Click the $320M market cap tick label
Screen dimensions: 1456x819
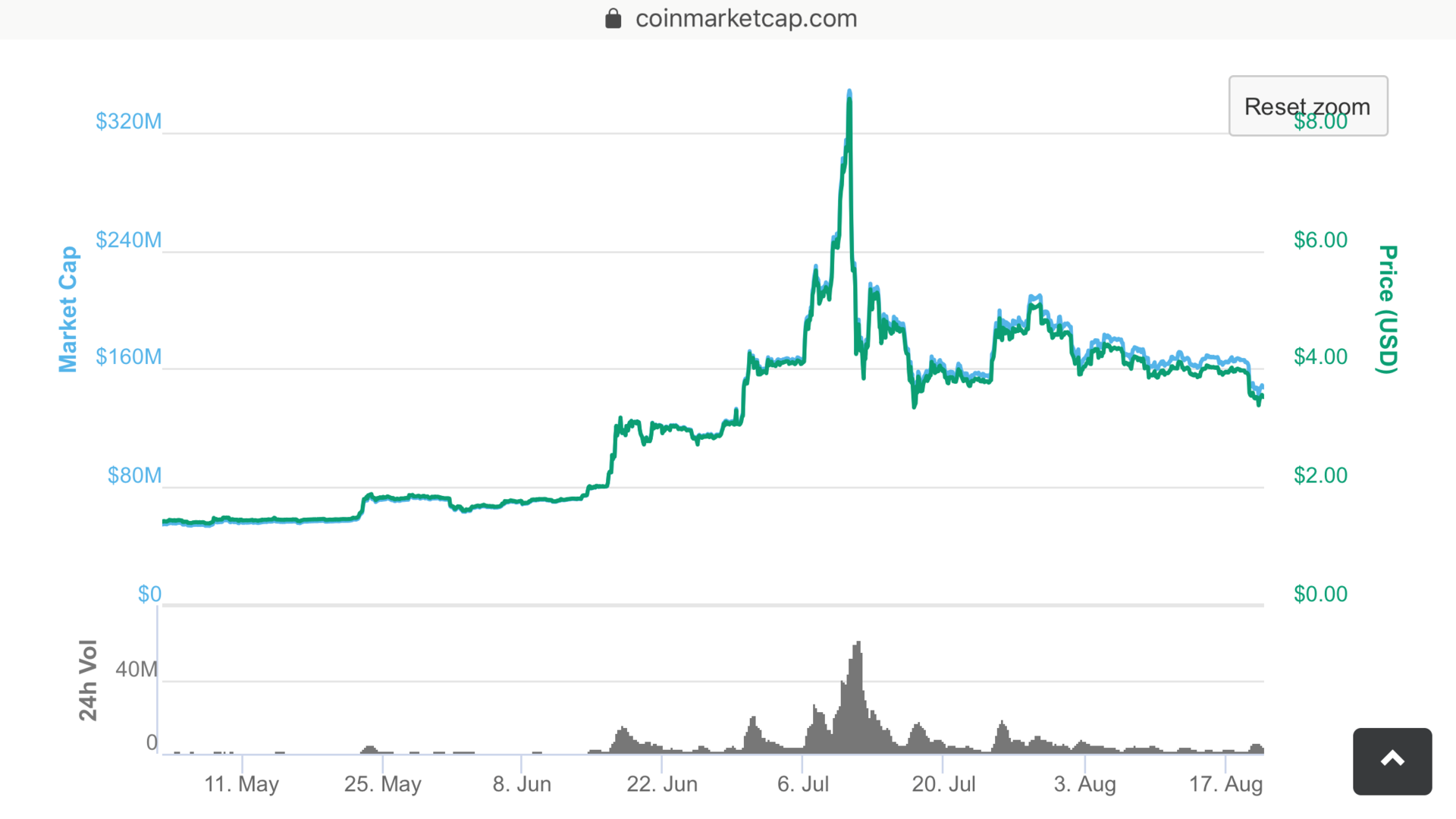[x=129, y=121]
